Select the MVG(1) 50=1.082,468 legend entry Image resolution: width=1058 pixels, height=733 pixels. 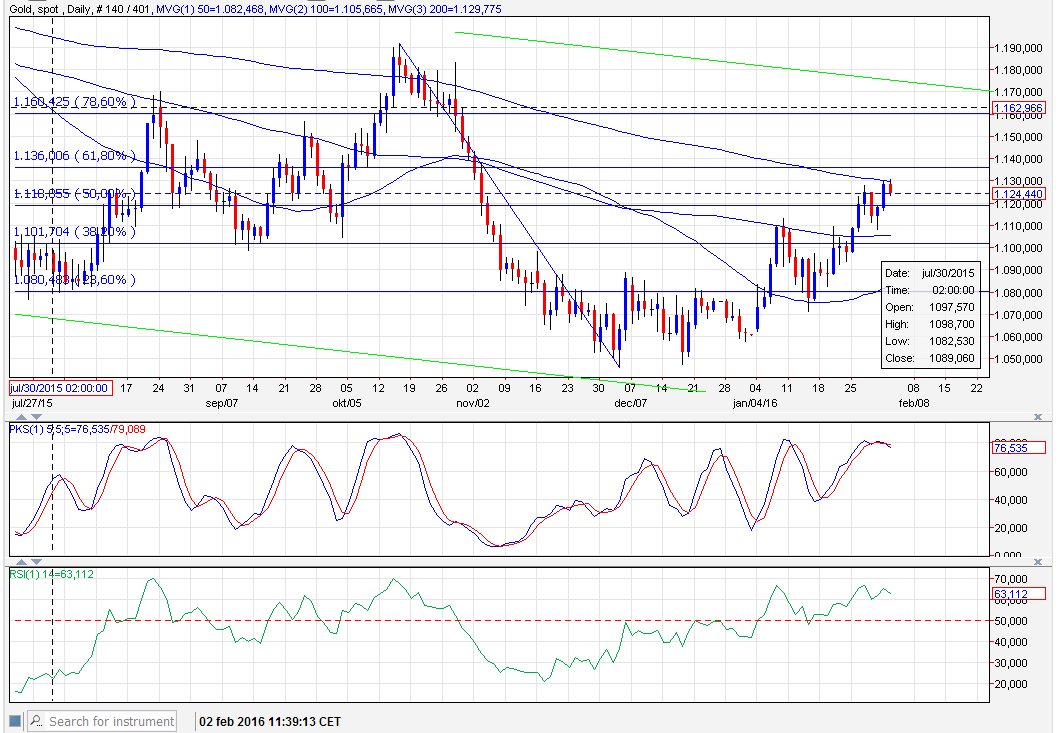[210, 9]
